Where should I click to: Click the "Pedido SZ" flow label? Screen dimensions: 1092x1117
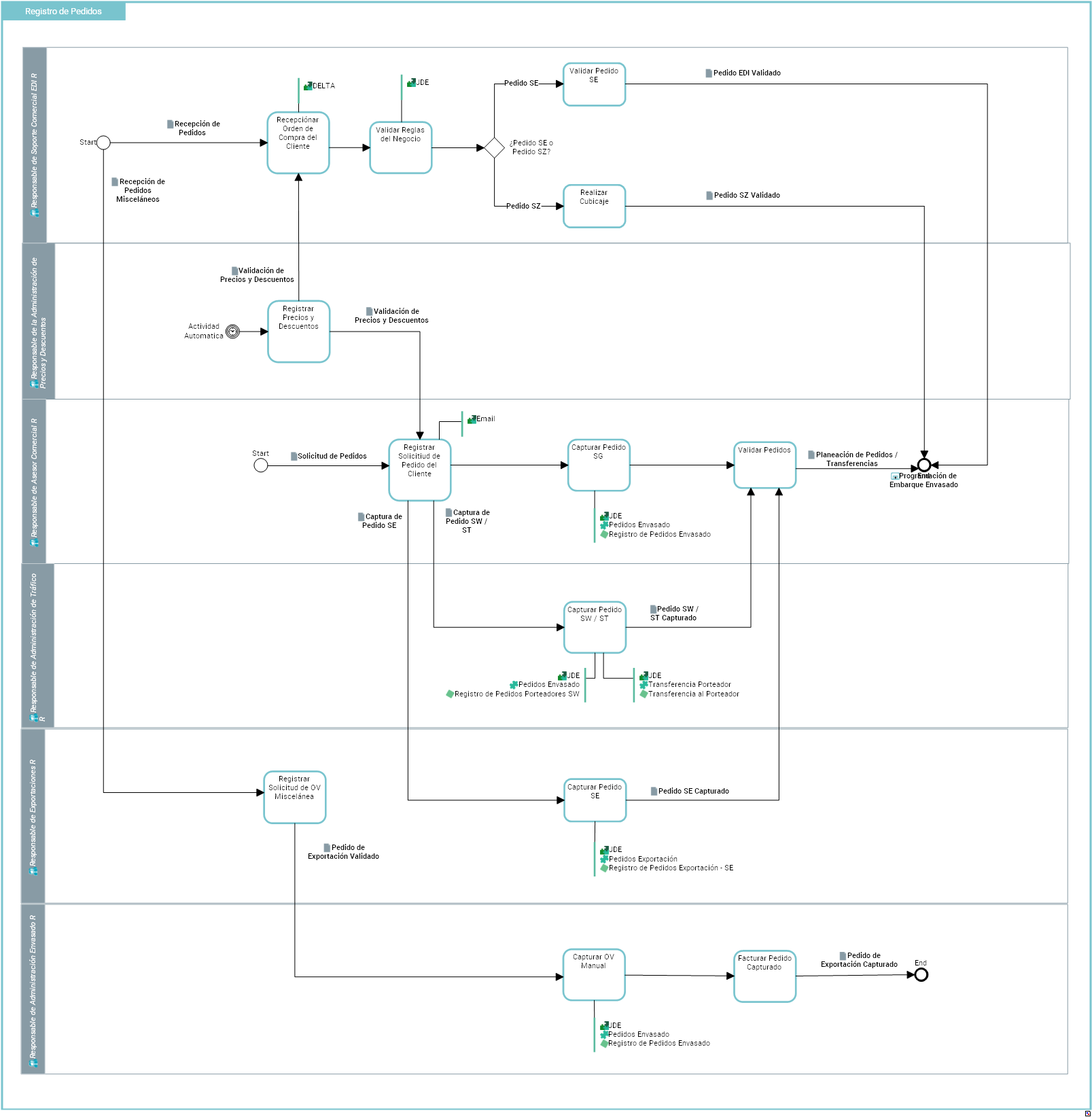[x=523, y=206]
